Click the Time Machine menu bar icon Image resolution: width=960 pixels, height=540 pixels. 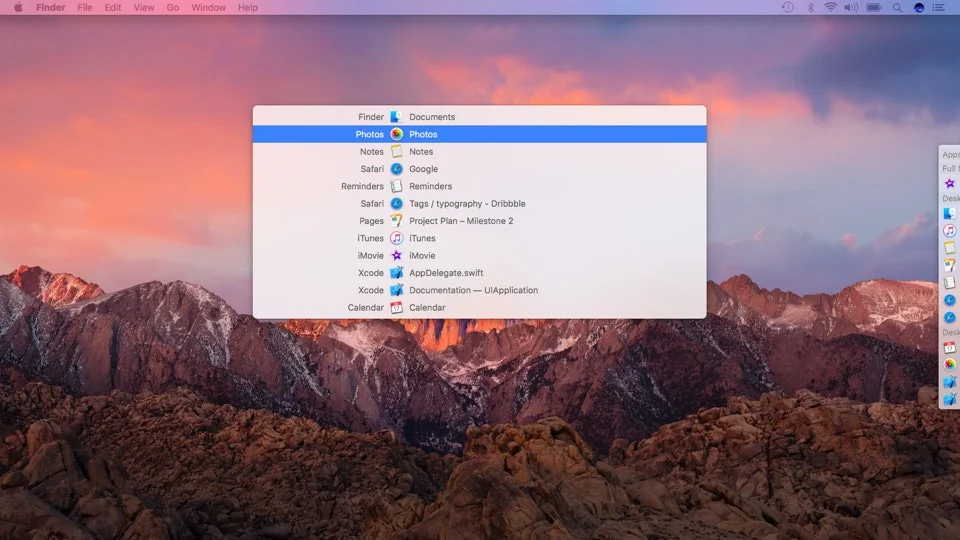pos(788,7)
